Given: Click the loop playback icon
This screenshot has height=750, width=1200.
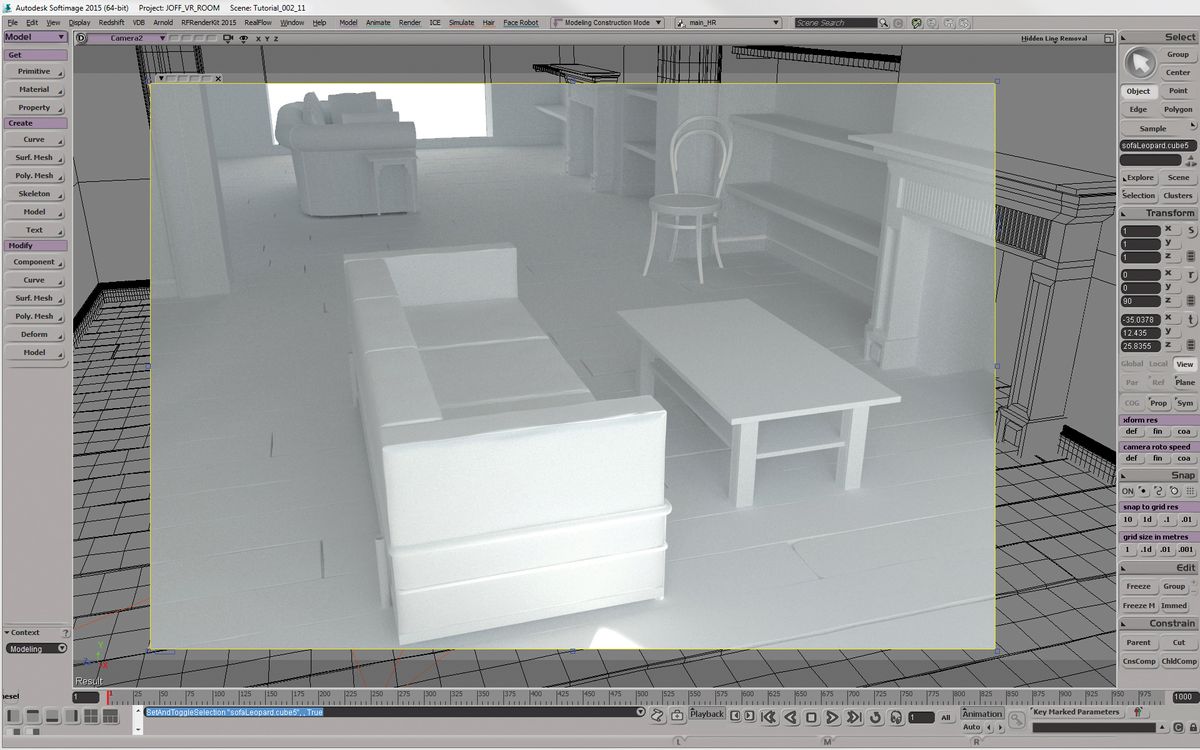Looking at the screenshot, I should [x=876, y=717].
